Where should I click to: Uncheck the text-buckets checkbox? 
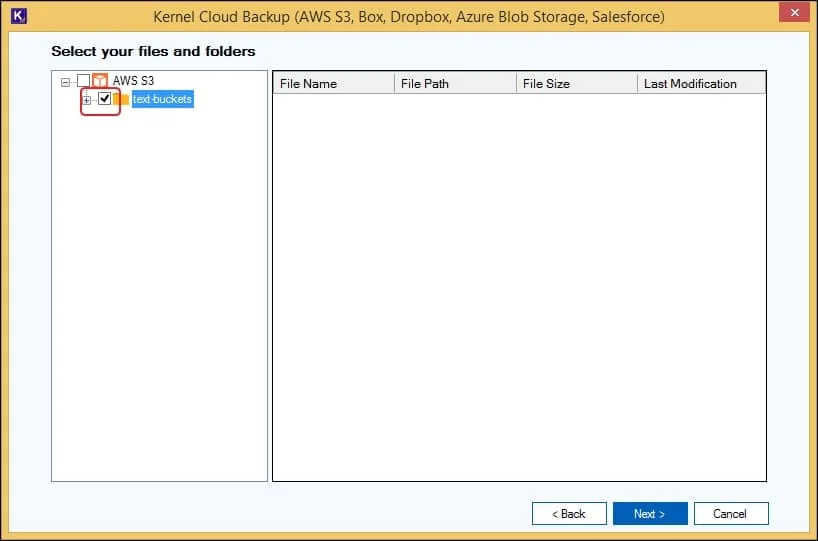click(x=104, y=98)
